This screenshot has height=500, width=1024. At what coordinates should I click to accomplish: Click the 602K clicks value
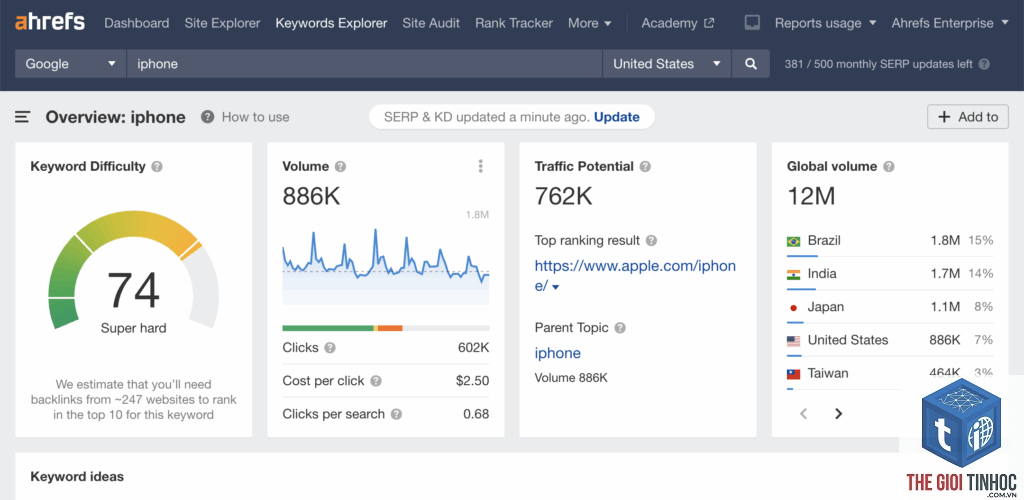[x=473, y=348]
